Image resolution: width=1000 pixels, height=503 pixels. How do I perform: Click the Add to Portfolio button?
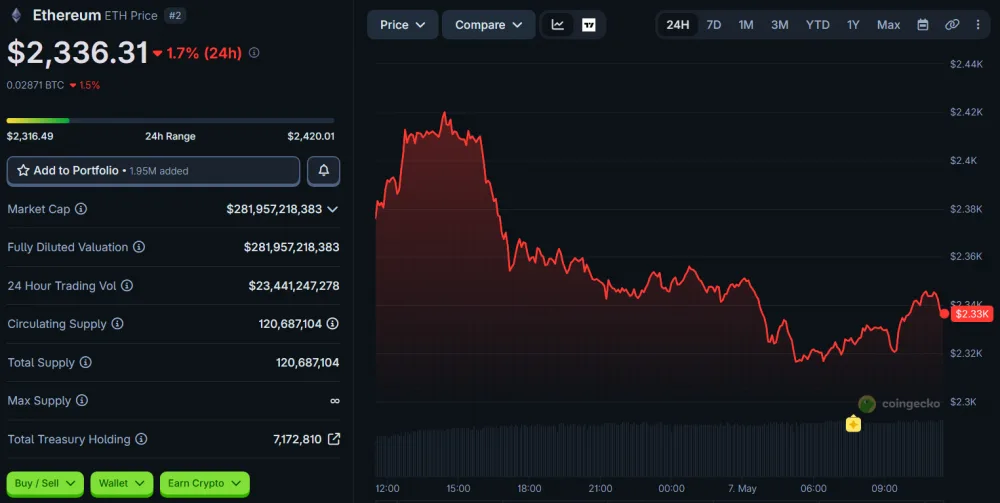pyautogui.click(x=153, y=170)
